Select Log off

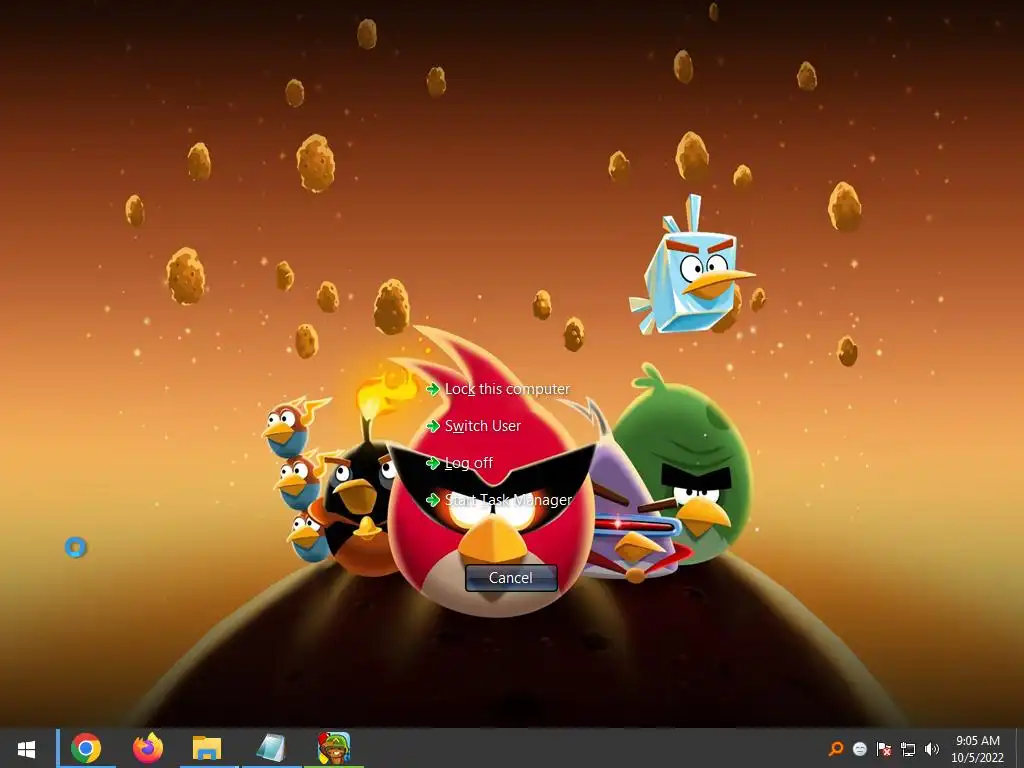pos(468,463)
